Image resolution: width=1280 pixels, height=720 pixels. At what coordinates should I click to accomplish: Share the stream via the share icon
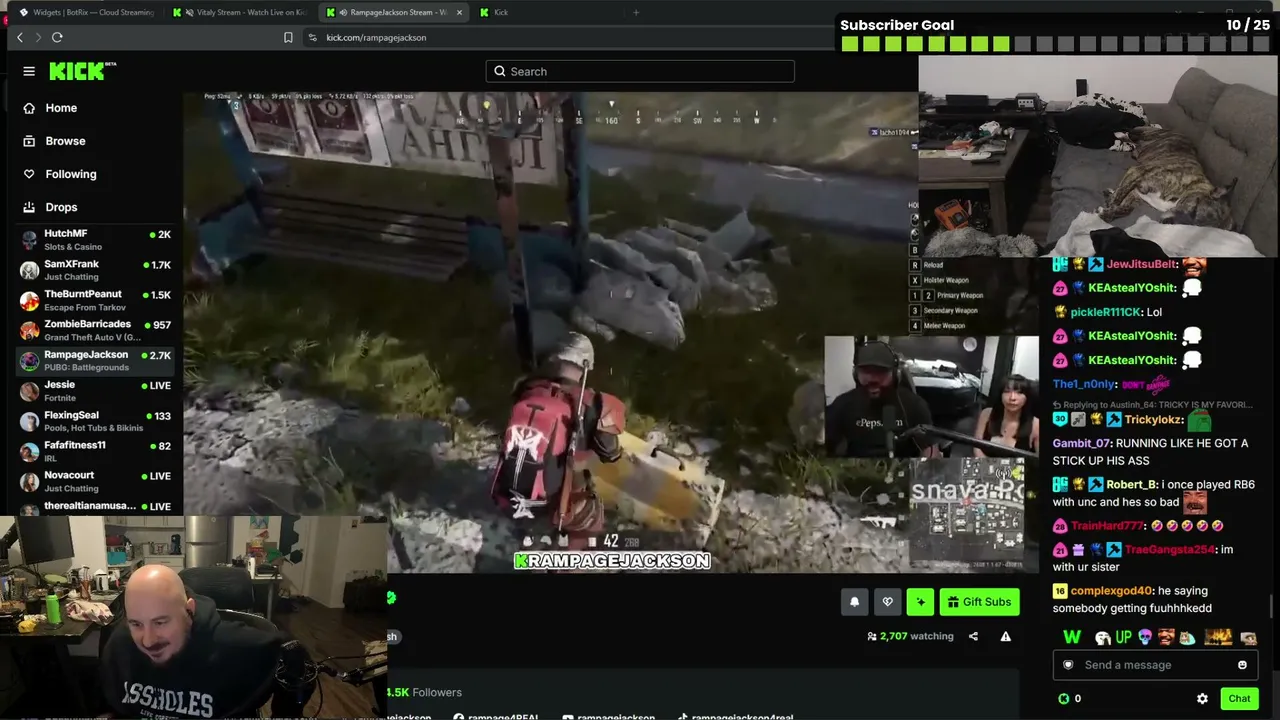point(973,636)
